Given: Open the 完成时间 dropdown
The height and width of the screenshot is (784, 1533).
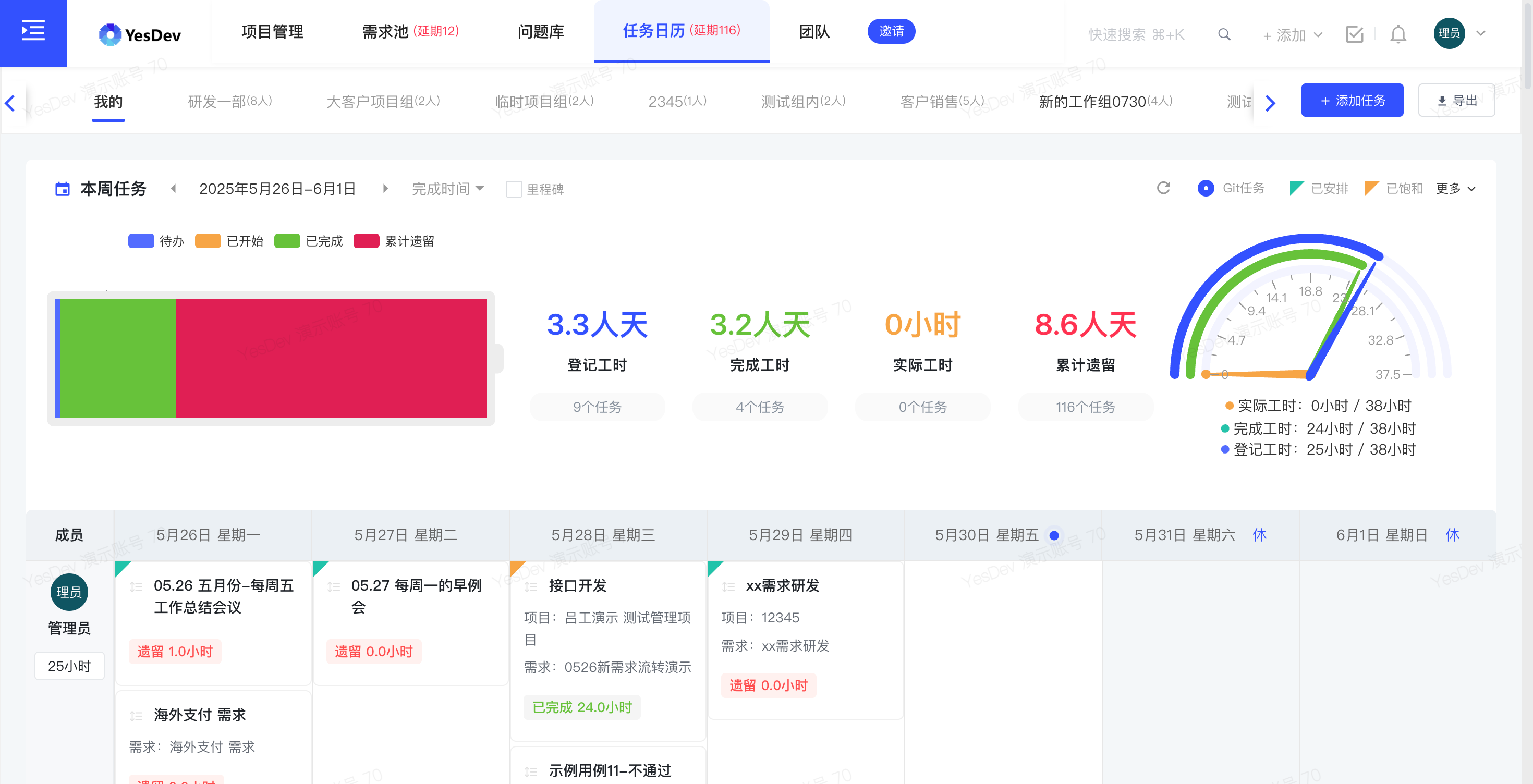Looking at the screenshot, I should pyautogui.click(x=448, y=189).
